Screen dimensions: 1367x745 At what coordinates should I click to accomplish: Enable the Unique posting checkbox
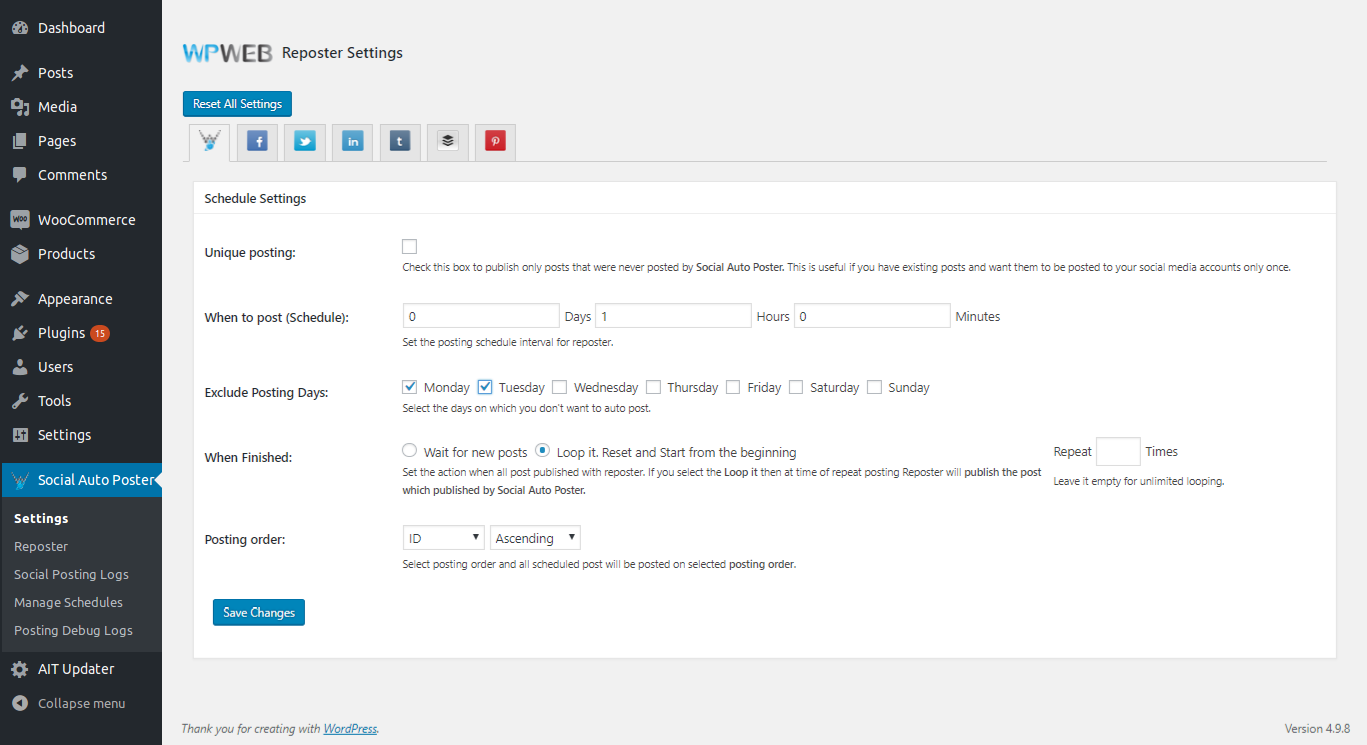pos(409,247)
